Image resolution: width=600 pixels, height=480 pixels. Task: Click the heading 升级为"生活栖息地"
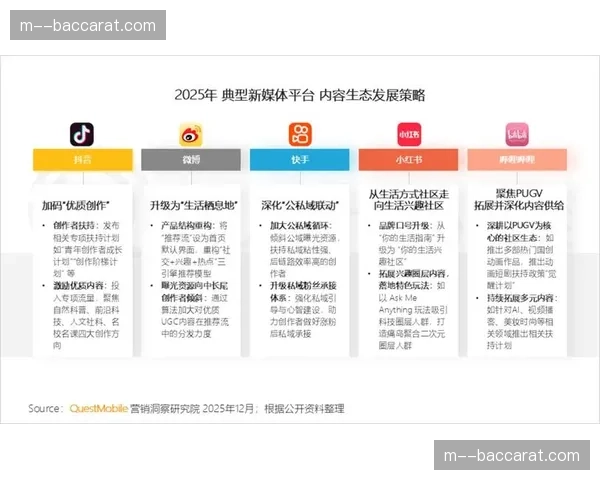[x=194, y=206]
